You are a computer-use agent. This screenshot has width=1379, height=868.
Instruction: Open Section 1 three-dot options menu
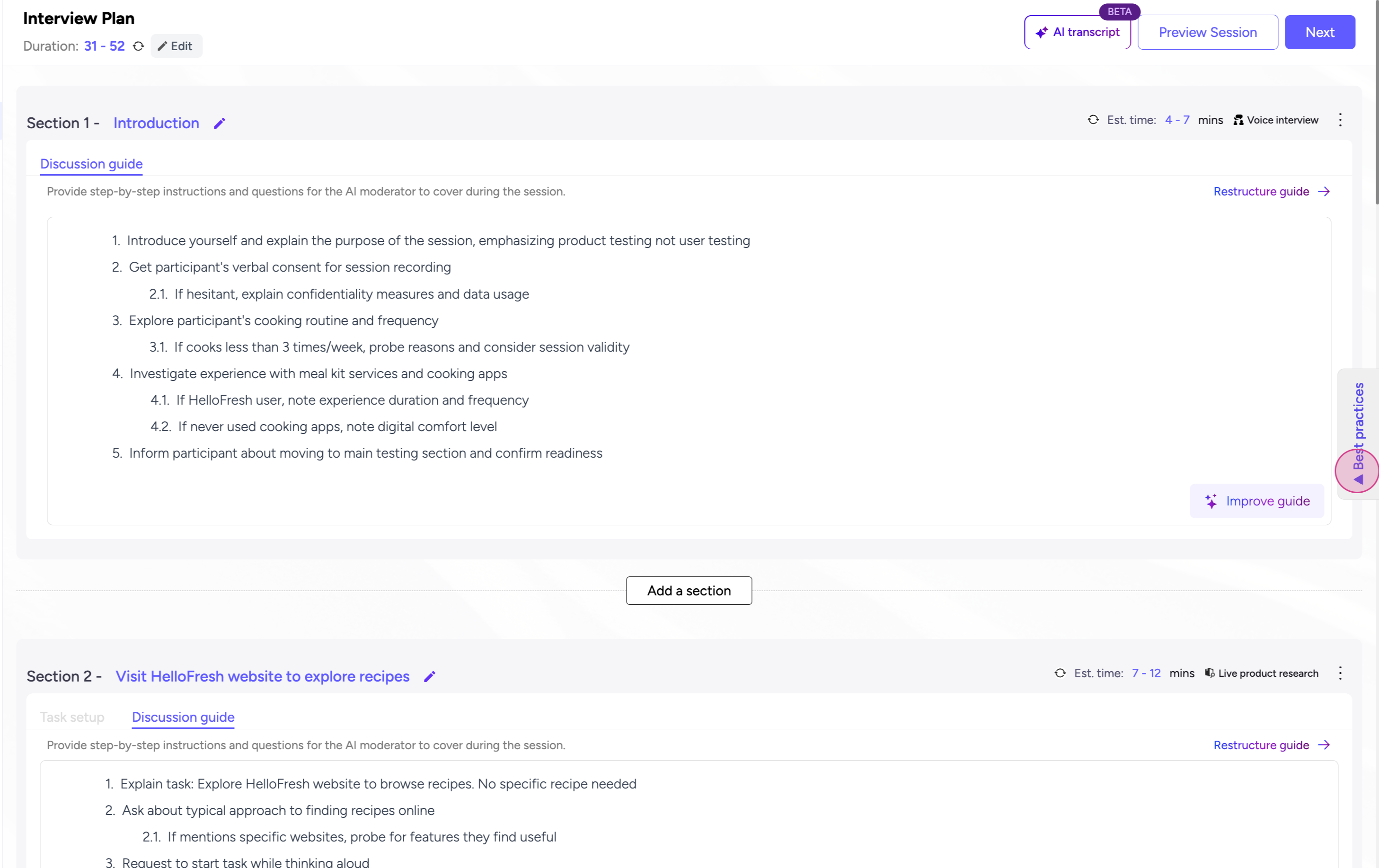(x=1340, y=120)
